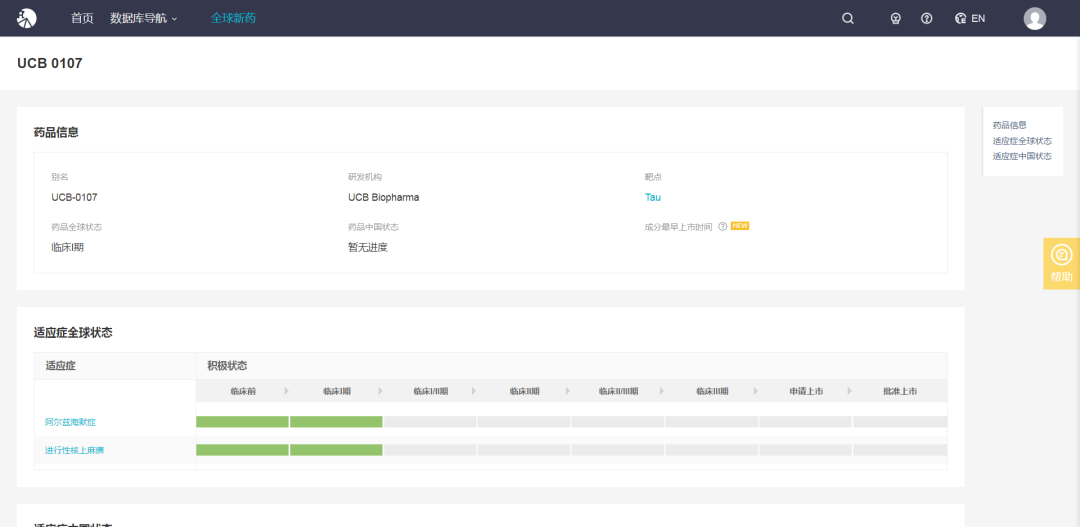
Task: Expand the 数据库导航 dropdown
Action: 143,19
